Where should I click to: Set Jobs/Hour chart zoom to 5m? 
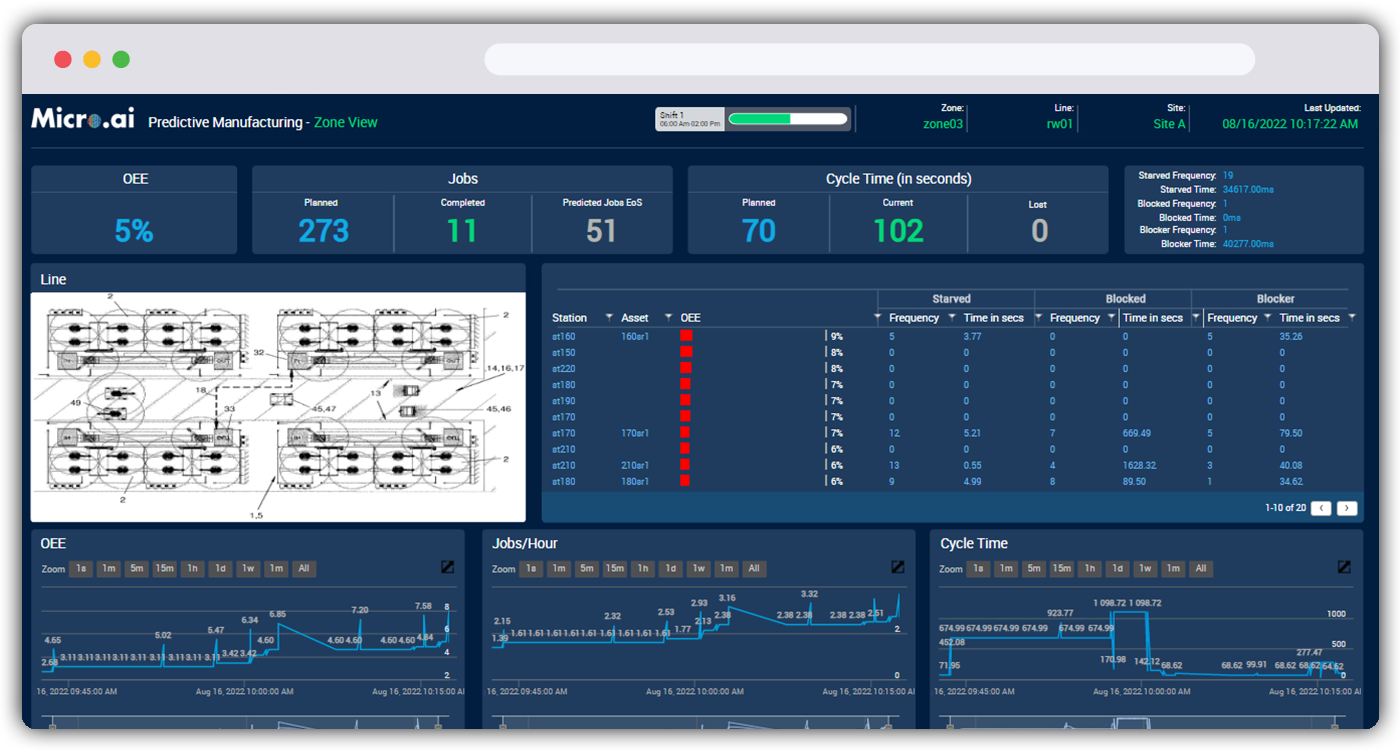(x=587, y=569)
